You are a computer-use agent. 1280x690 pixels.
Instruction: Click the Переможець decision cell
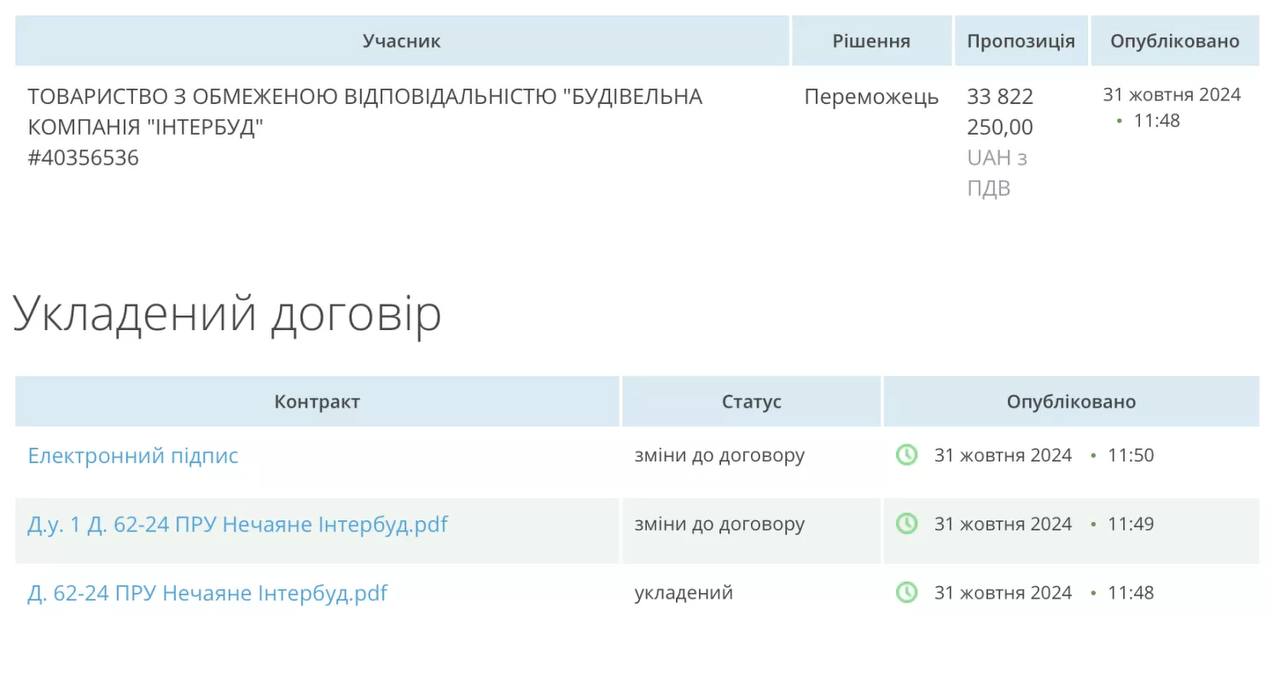click(x=871, y=97)
